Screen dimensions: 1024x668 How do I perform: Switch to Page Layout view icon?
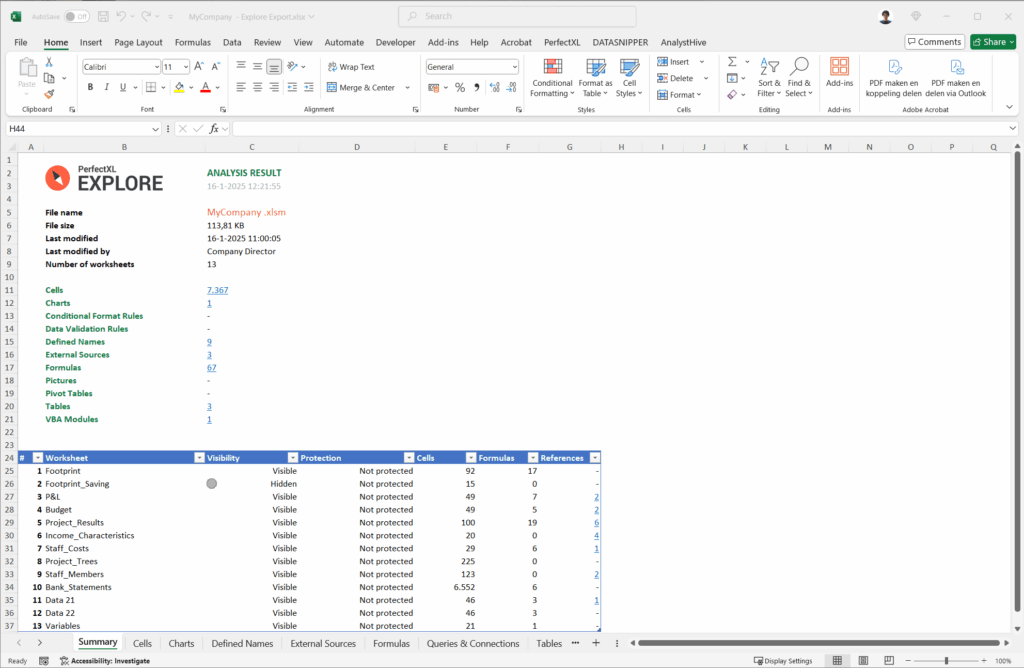coord(863,661)
